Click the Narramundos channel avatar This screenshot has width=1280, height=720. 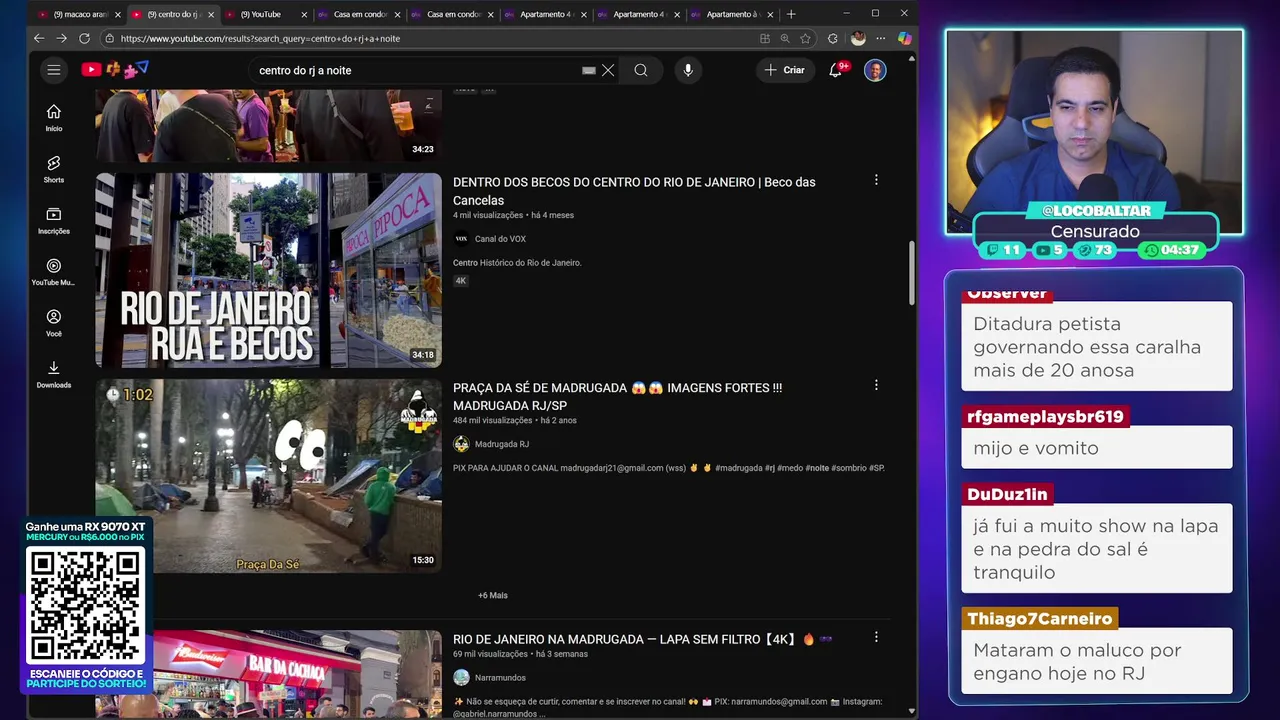pyautogui.click(x=461, y=678)
